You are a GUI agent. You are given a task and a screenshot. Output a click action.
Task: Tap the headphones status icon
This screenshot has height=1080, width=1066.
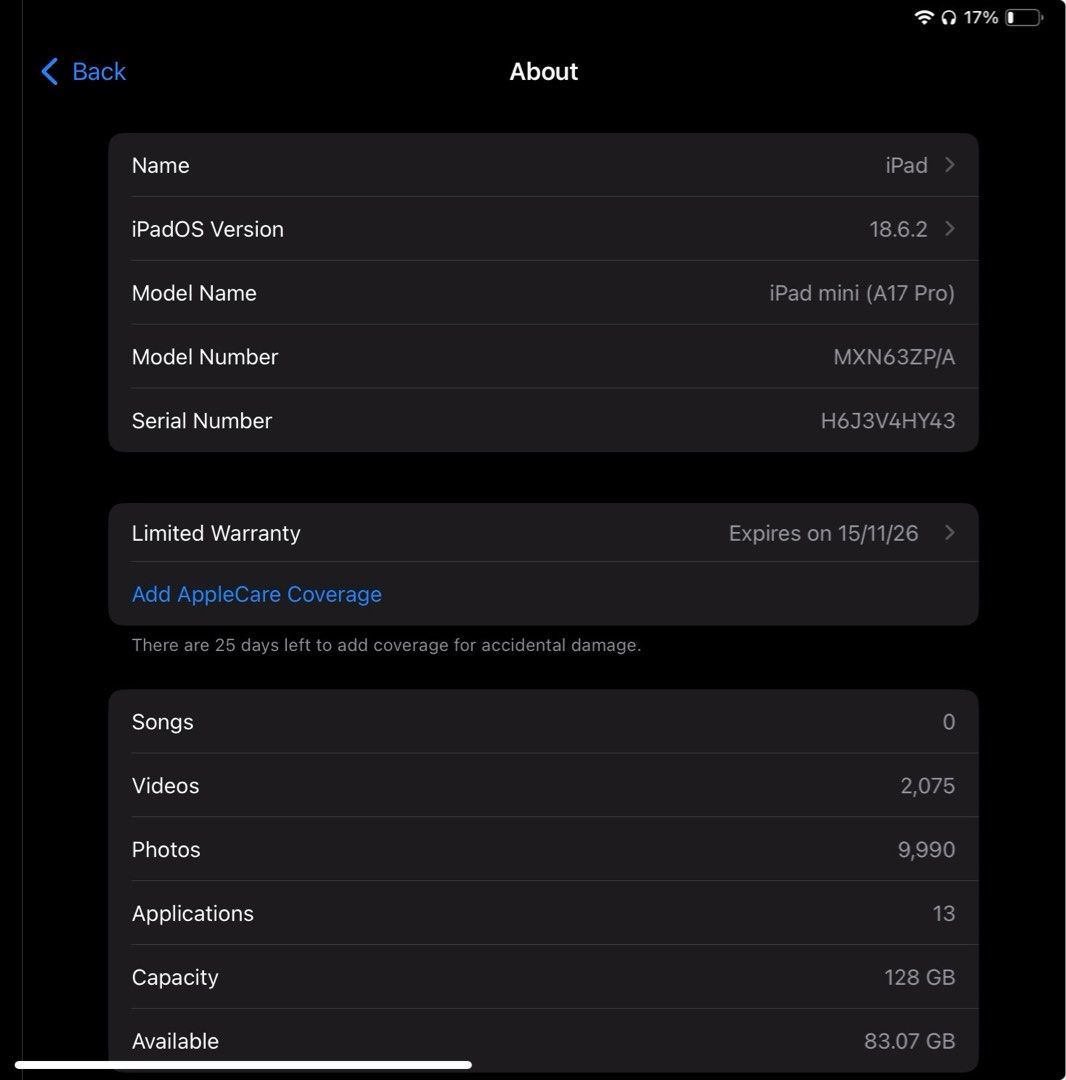click(x=949, y=17)
